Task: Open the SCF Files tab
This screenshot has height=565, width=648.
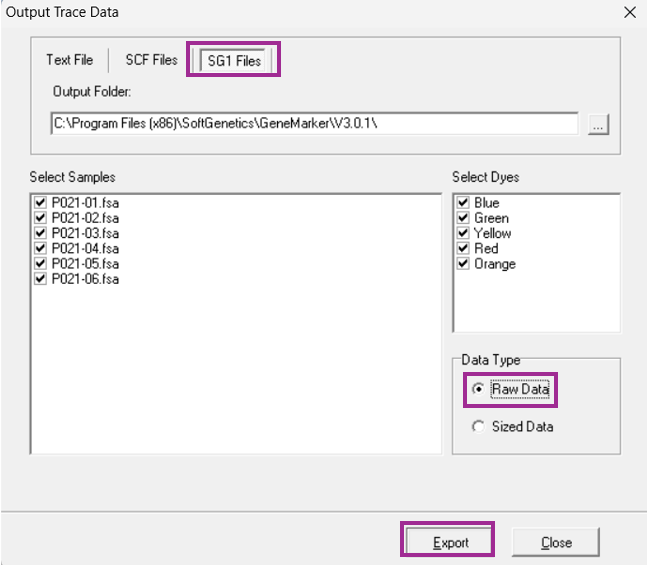Action: click(151, 60)
